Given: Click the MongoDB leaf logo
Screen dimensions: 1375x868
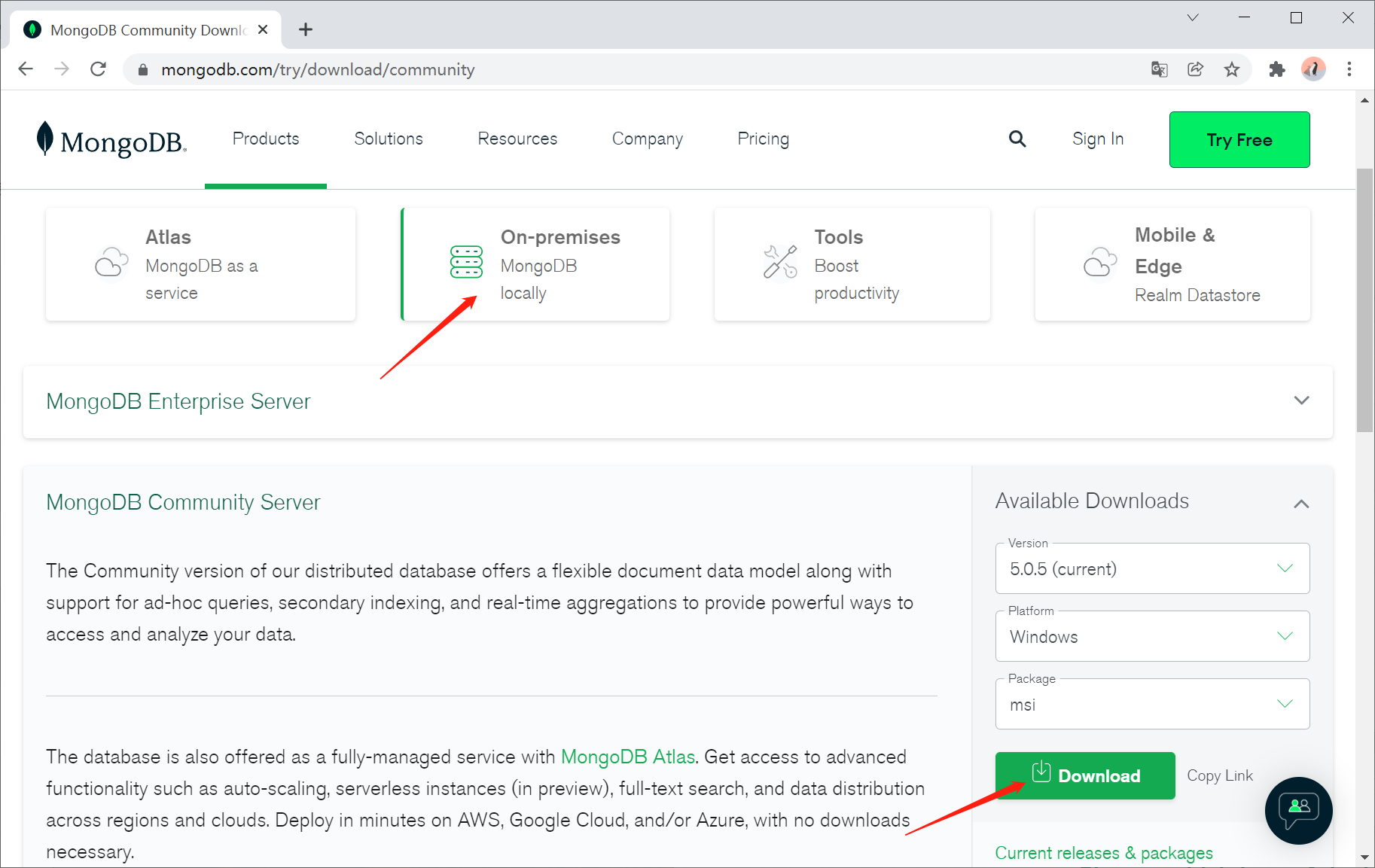Looking at the screenshot, I should pos(45,139).
